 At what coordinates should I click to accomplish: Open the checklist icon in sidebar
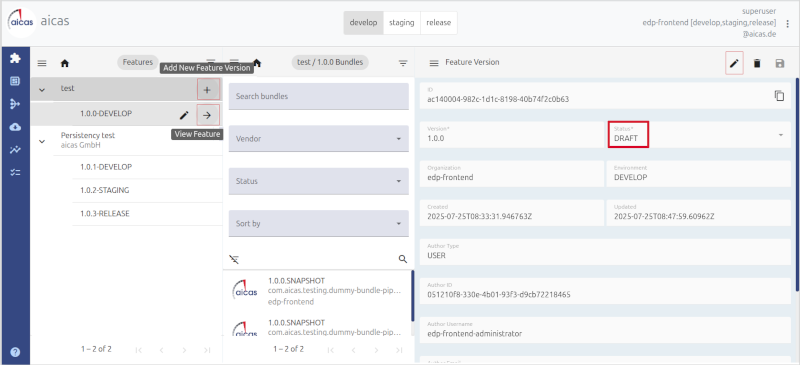[x=15, y=173]
